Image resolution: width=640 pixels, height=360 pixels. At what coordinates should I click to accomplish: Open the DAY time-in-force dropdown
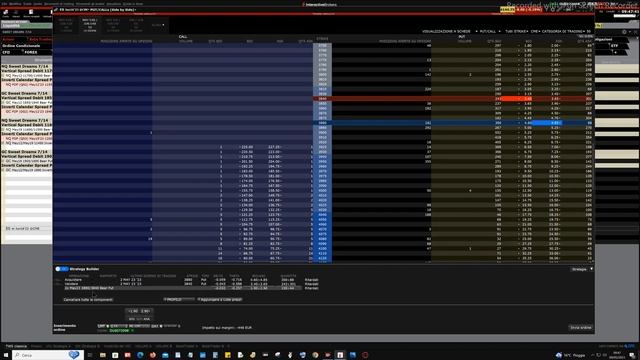(156, 326)
